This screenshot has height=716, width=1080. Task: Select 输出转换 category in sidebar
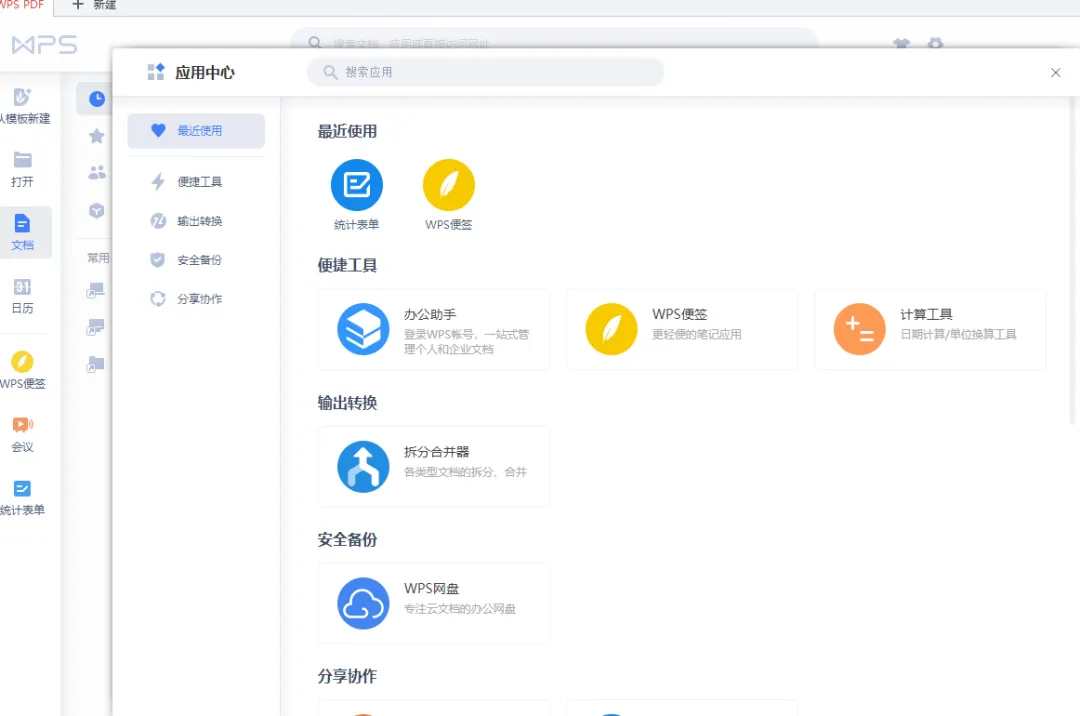[x=196, y=221]
